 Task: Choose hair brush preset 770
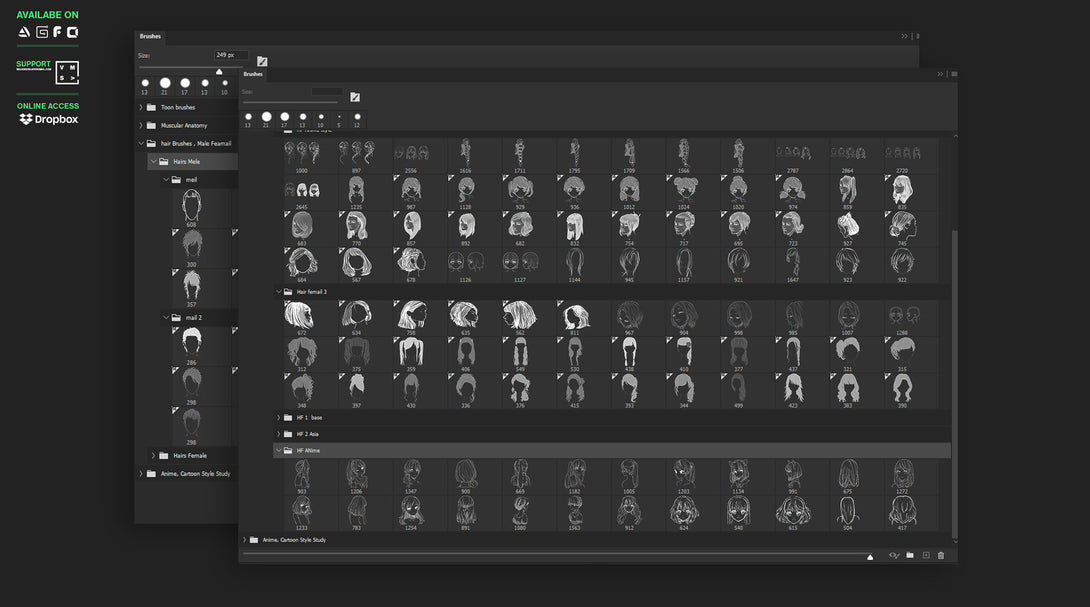tap(356, 229)
